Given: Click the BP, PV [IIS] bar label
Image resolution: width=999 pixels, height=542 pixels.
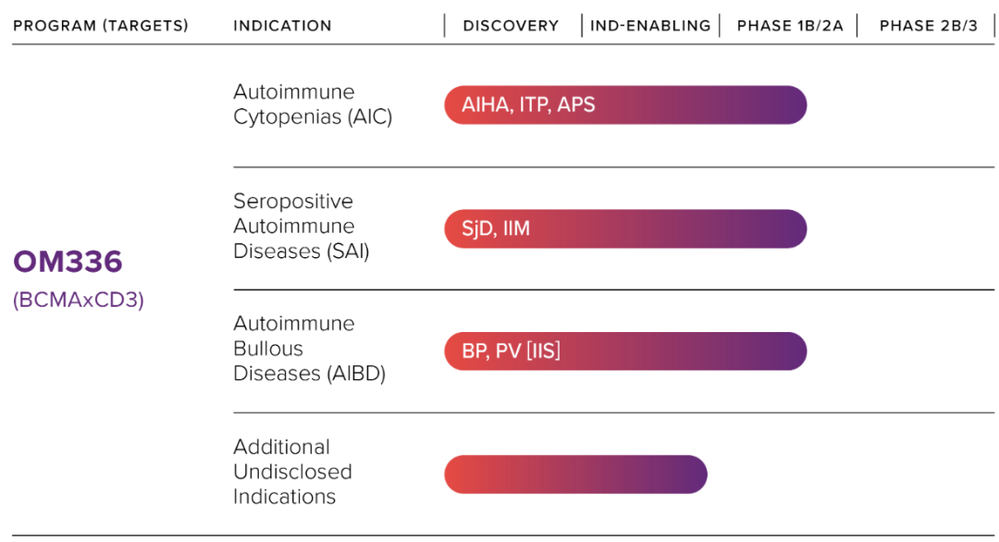Looking at the screenshot, I should 511,351.
